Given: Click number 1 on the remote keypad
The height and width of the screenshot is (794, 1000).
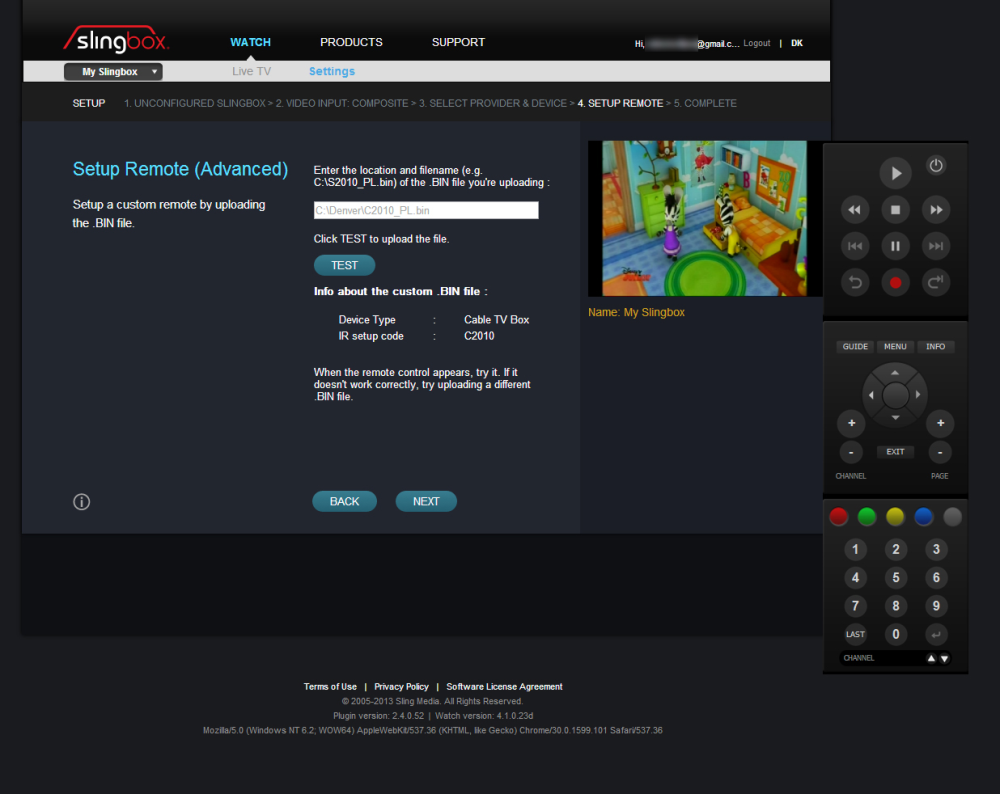Looking at the screenshot, I should pyautogui.click(x=855, y=549).
